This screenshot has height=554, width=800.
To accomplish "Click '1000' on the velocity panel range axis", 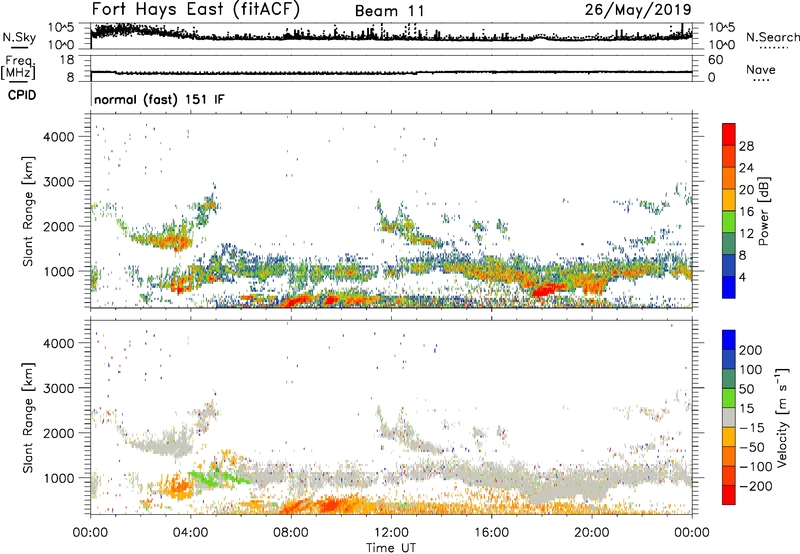I will click(x=59, y=478).
